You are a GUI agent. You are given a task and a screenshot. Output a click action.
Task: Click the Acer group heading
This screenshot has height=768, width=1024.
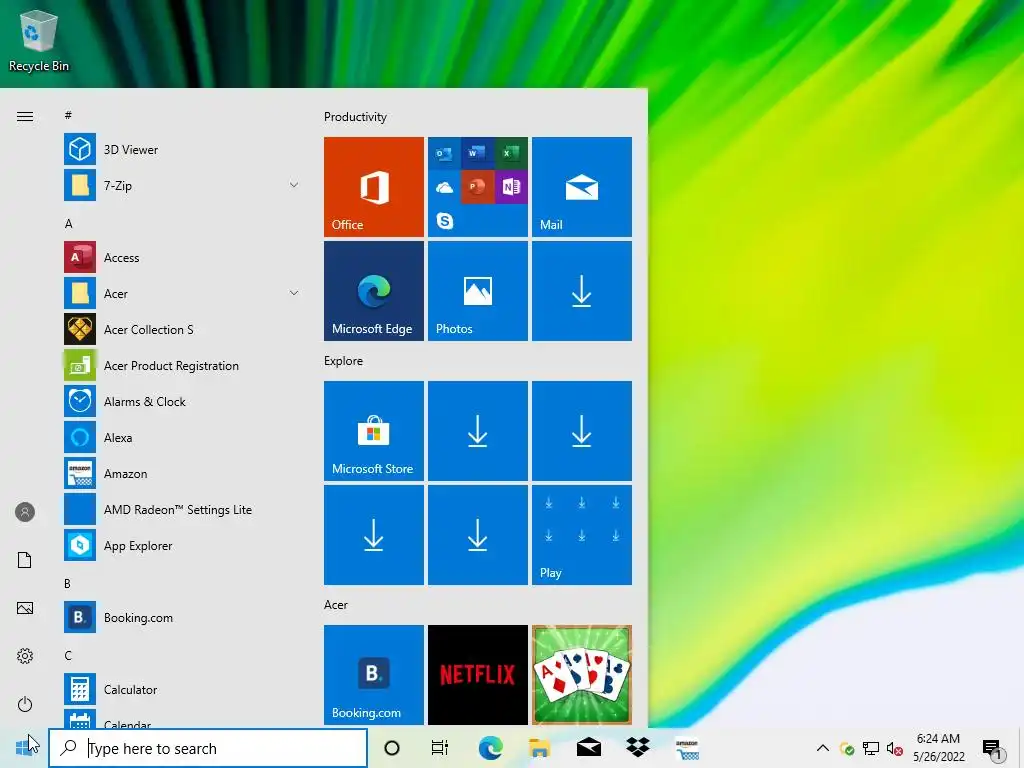point(336,605)
